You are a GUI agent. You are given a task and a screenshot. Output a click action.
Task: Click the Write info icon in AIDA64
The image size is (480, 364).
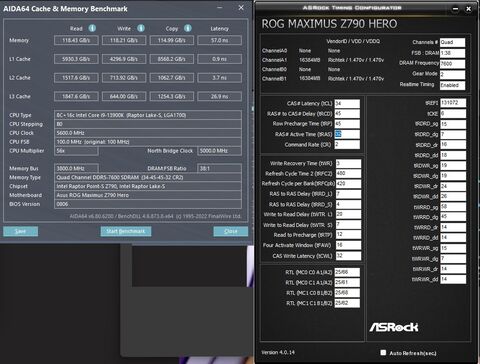point(141,28)
